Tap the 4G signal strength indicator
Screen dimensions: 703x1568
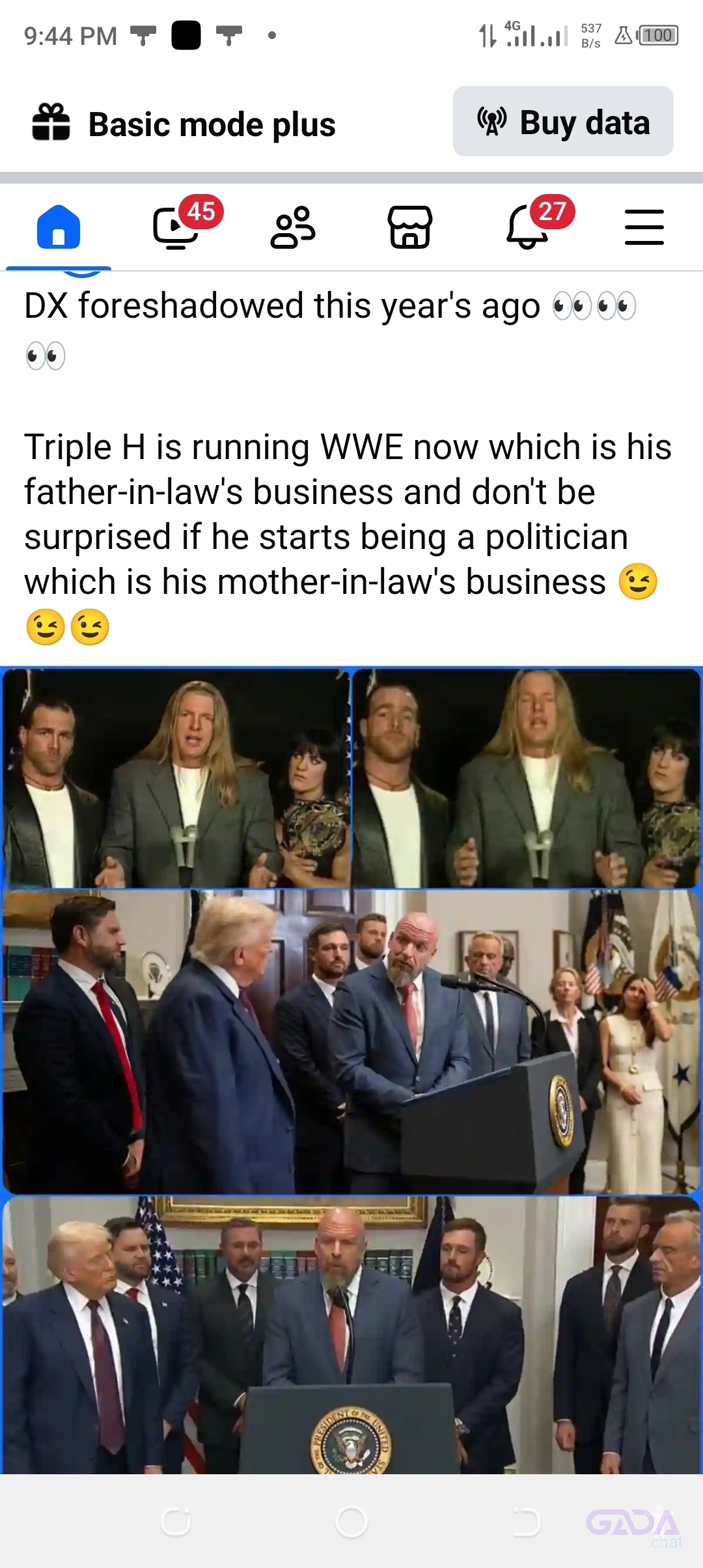536,34
